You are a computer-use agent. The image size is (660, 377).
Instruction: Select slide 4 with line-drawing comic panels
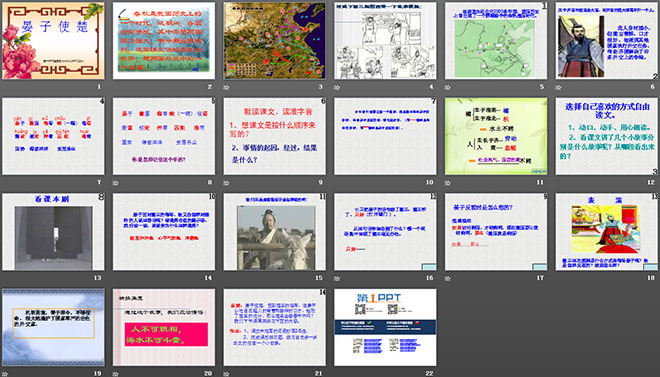[x=385, y=40]
